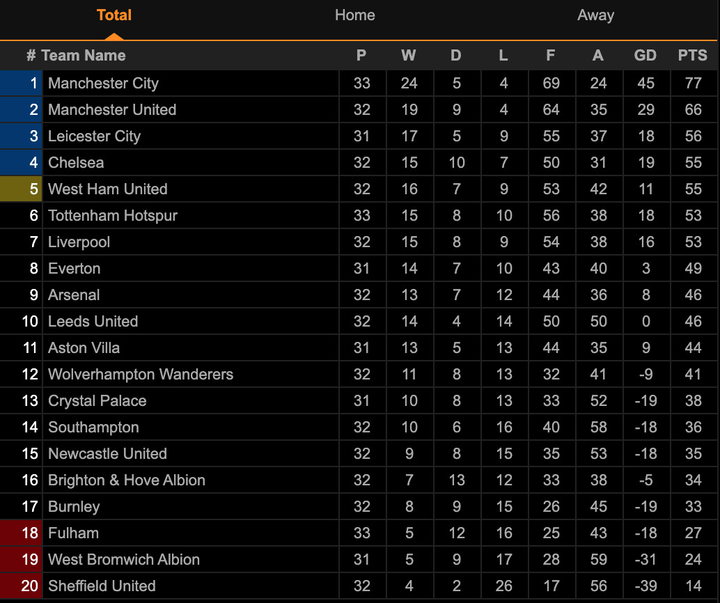This screenshot has width=720, height=603.
Task: Select Leicester City in the table
Action: (94, 136)
